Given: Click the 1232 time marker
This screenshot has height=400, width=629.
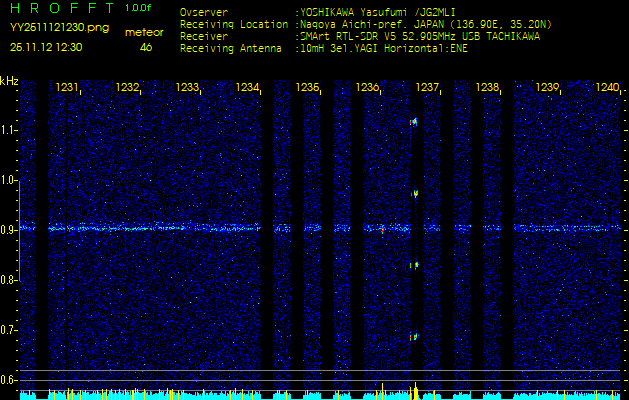Looking at the screenshot, I should [127, 87].
